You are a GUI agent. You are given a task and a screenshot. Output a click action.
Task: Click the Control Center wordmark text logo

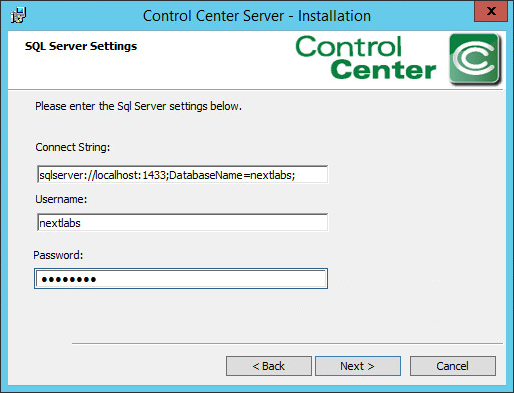point(366,58)
